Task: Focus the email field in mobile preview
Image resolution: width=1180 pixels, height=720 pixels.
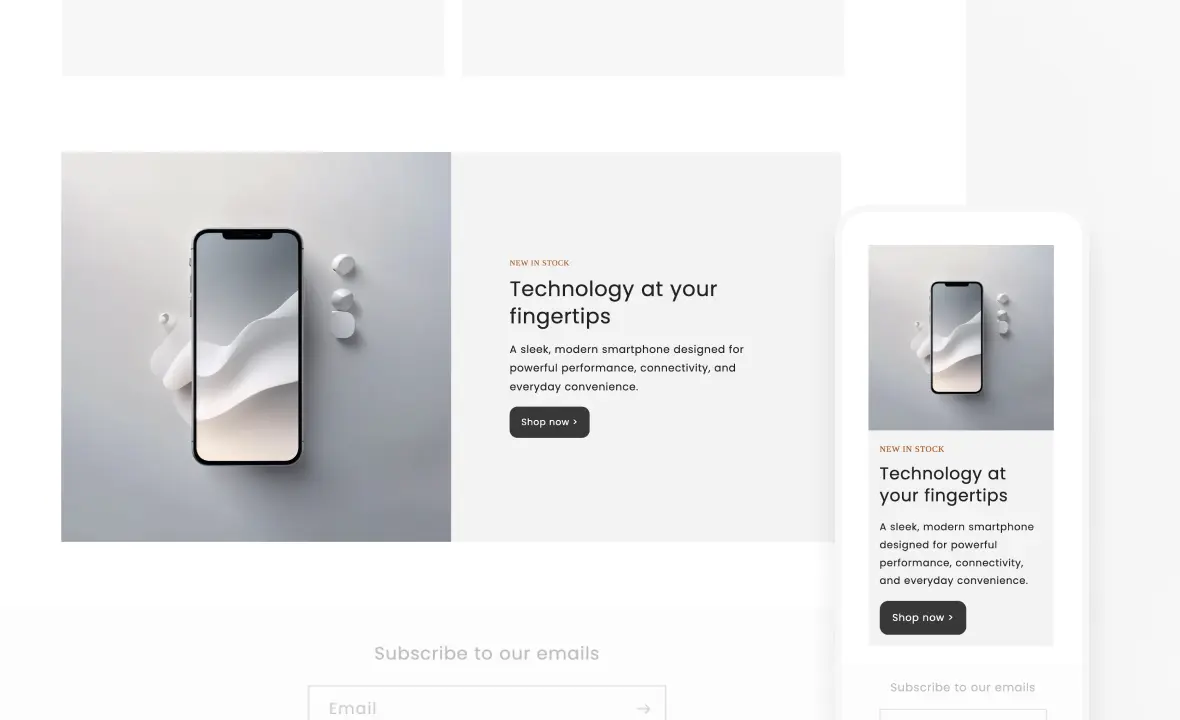Action: [963, 715]
